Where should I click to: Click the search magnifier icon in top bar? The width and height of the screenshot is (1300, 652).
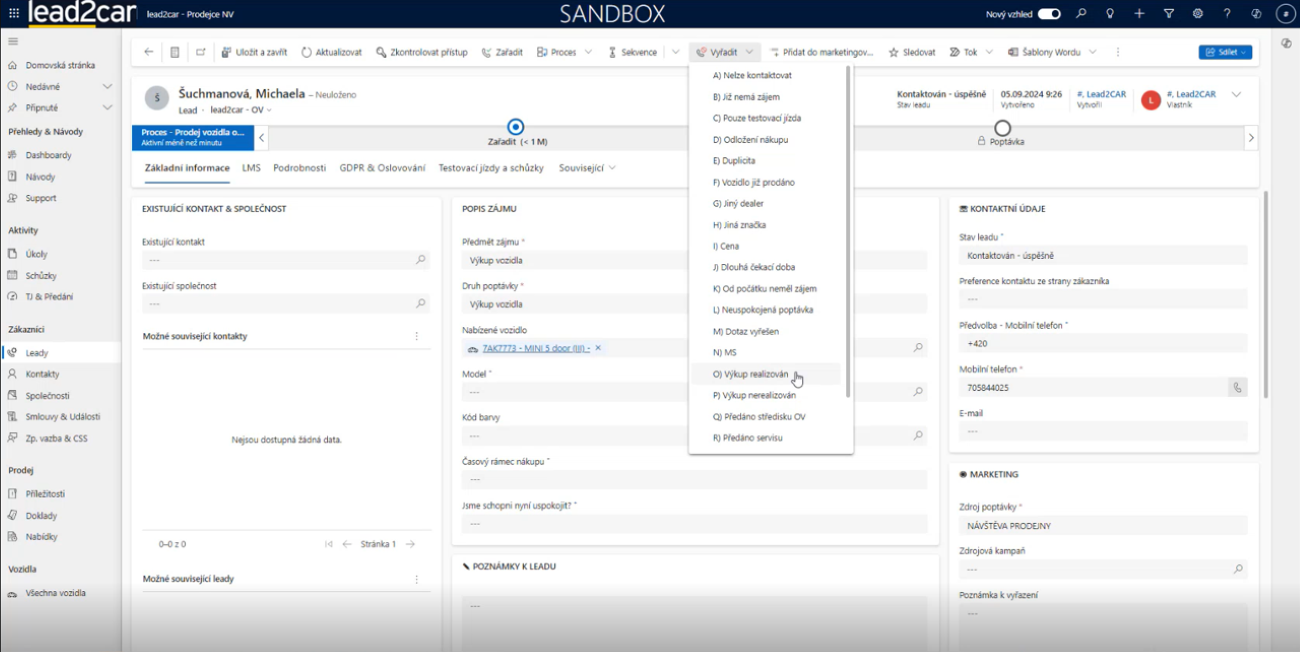coord(1081,14)
